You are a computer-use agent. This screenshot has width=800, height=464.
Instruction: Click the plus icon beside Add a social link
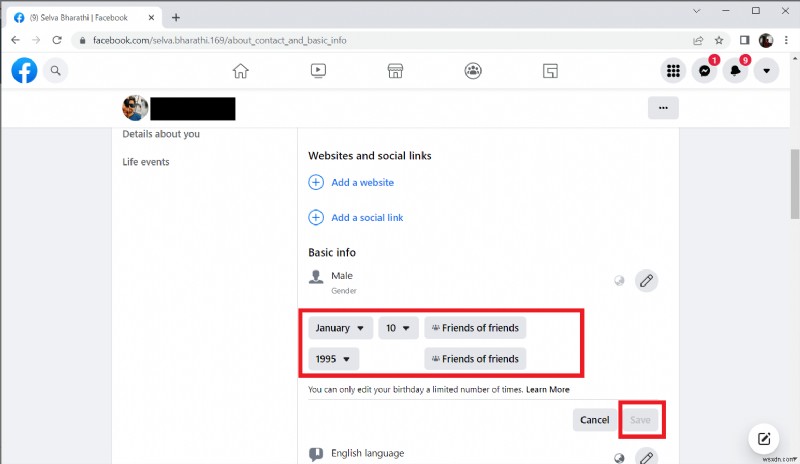click(316, 217)
